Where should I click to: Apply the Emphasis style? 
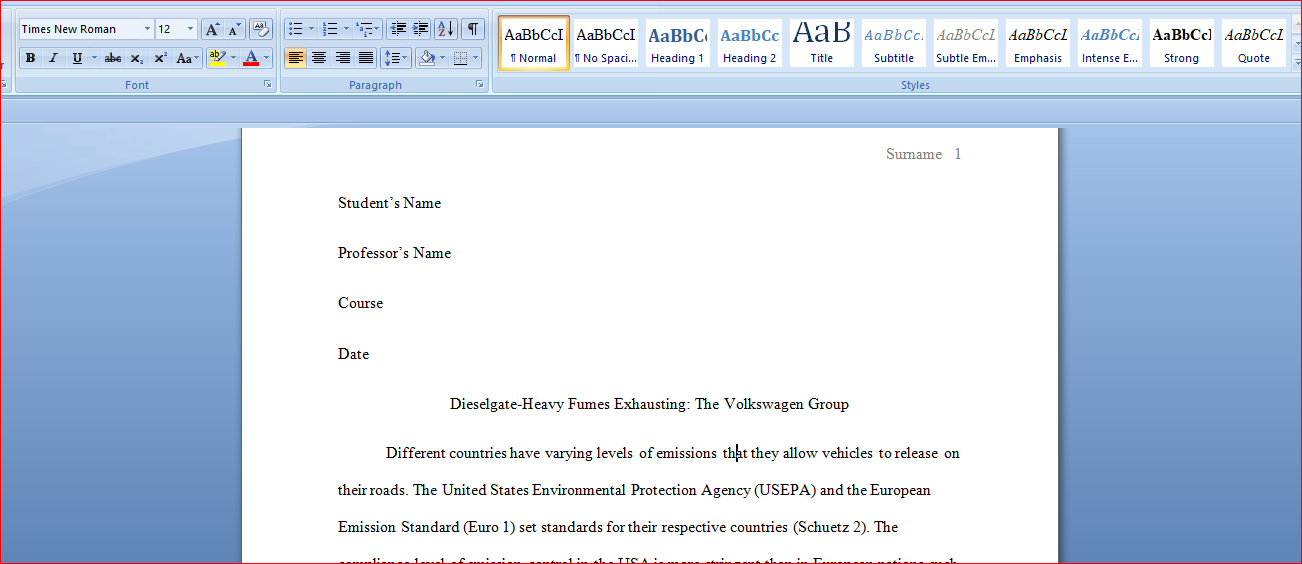click(x=1038, y=43)
